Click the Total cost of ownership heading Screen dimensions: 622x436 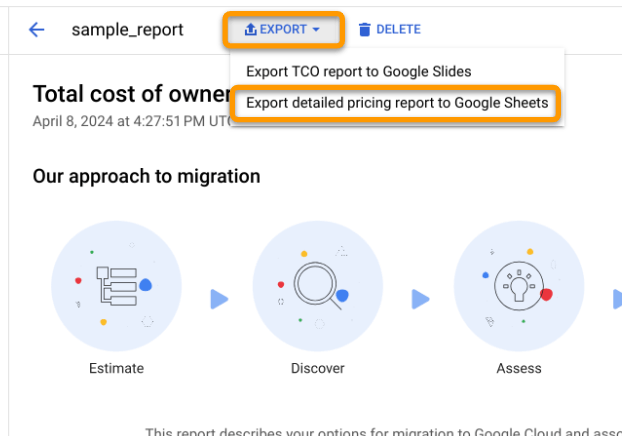(132, 94)
